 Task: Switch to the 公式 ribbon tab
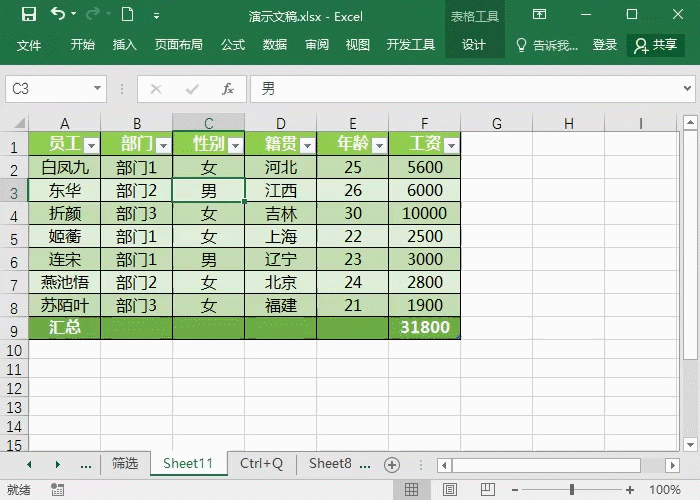(233, 45)
